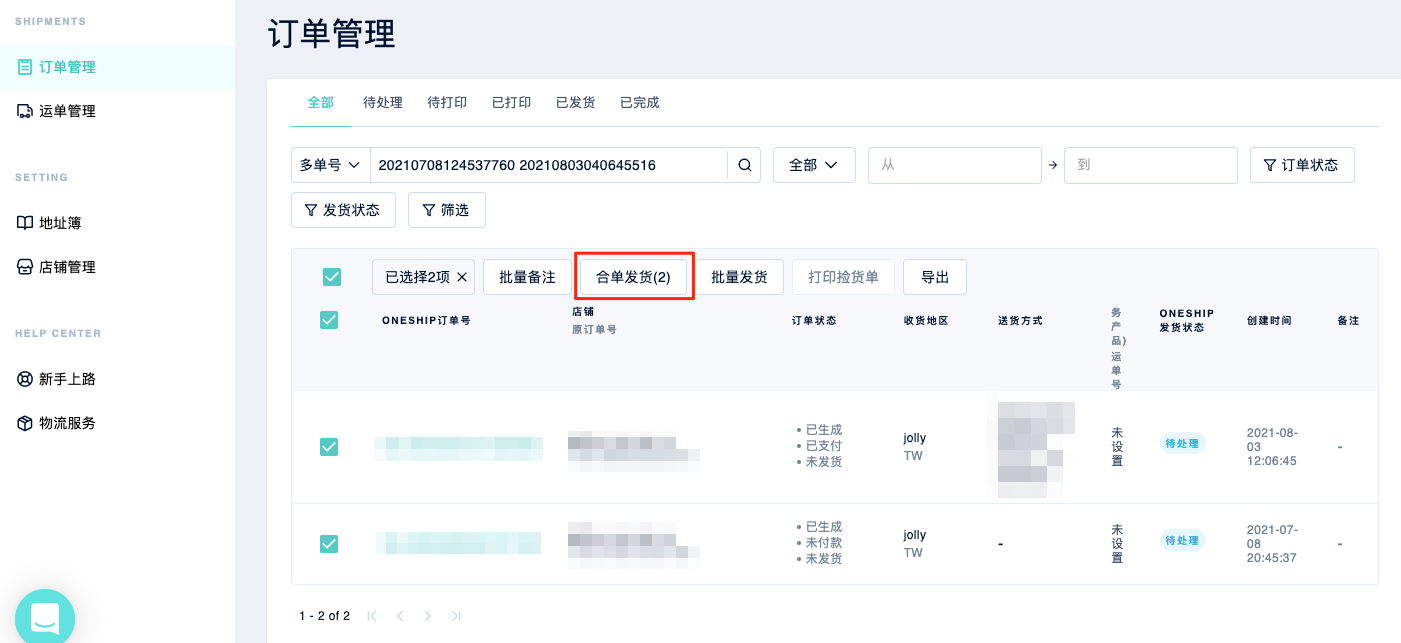Uncheck the order created 2021-07-08
This screenshot has width=1401, height=643.
pos(328,544)
